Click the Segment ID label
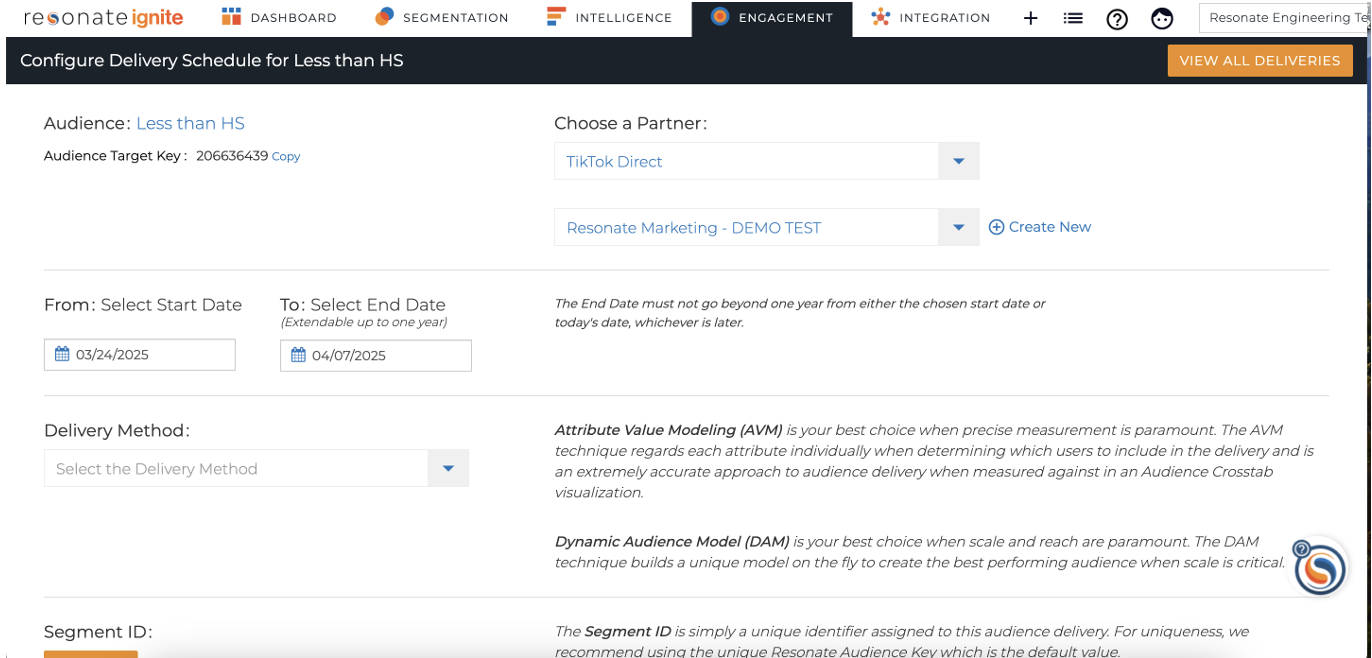This screenshot has height=658, width=1372. pos(98,632)
